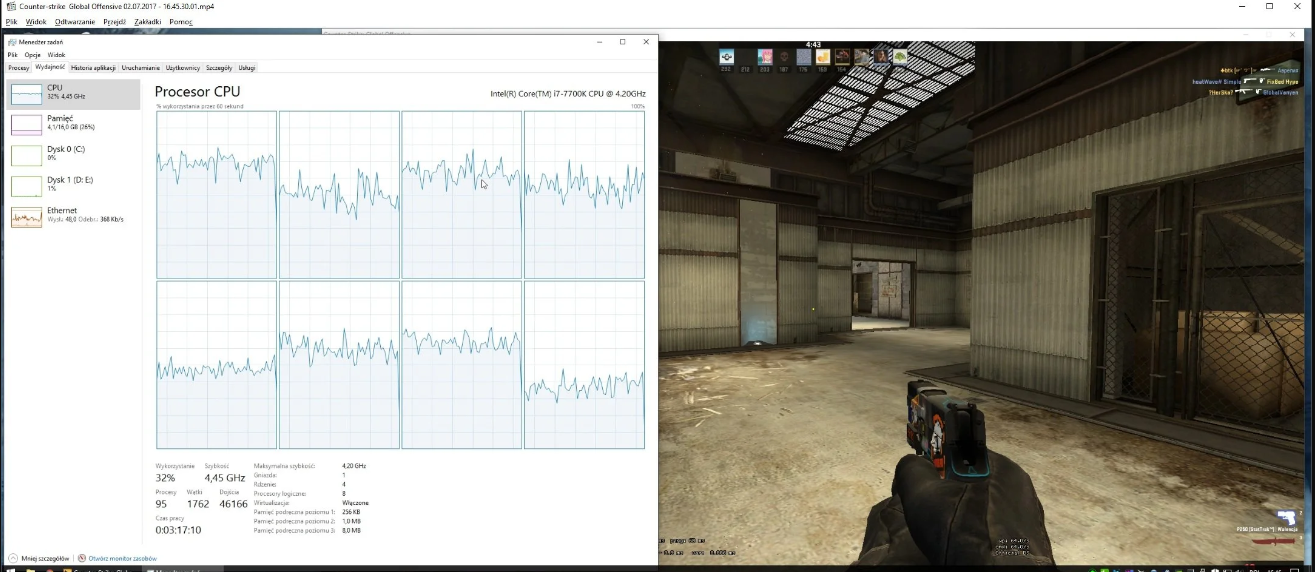Click the top row fourth CPU graph
Screen dimensions: 1315x572
click(x=584, y=195)
